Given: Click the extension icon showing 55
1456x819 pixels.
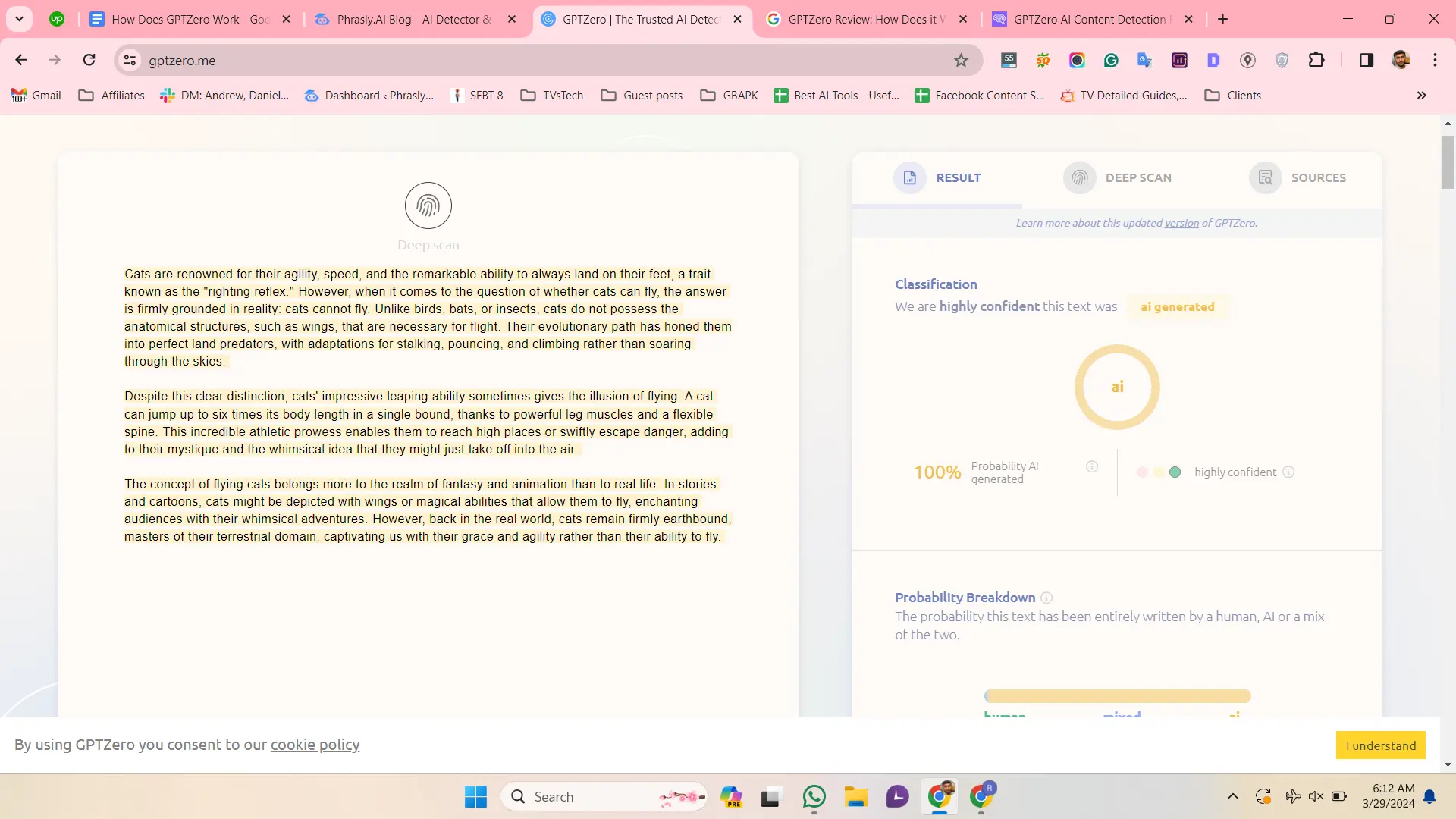Looking at the screenshot, I should [1009, 60].
